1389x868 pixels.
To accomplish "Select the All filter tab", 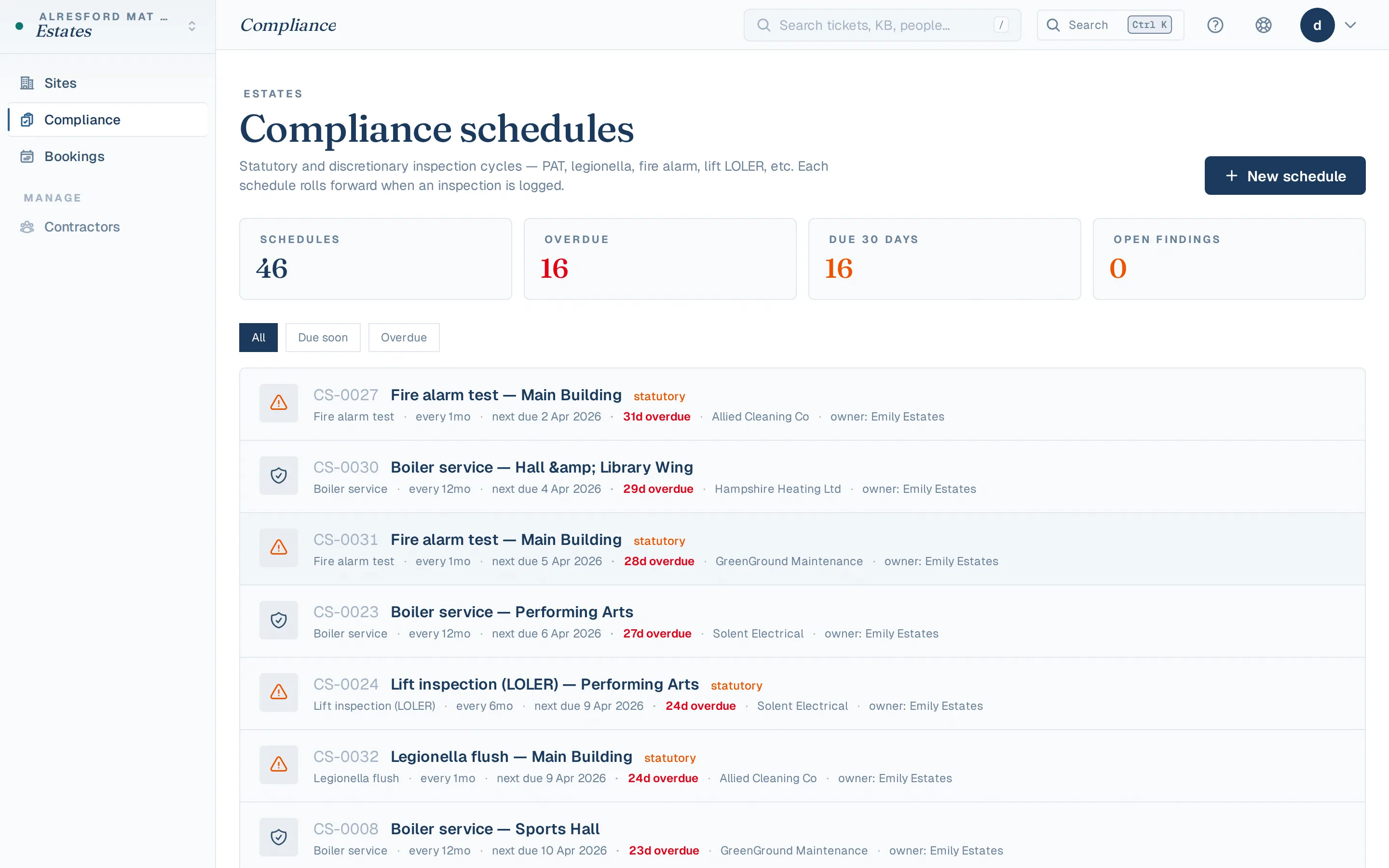I will [x=259, y=338].
